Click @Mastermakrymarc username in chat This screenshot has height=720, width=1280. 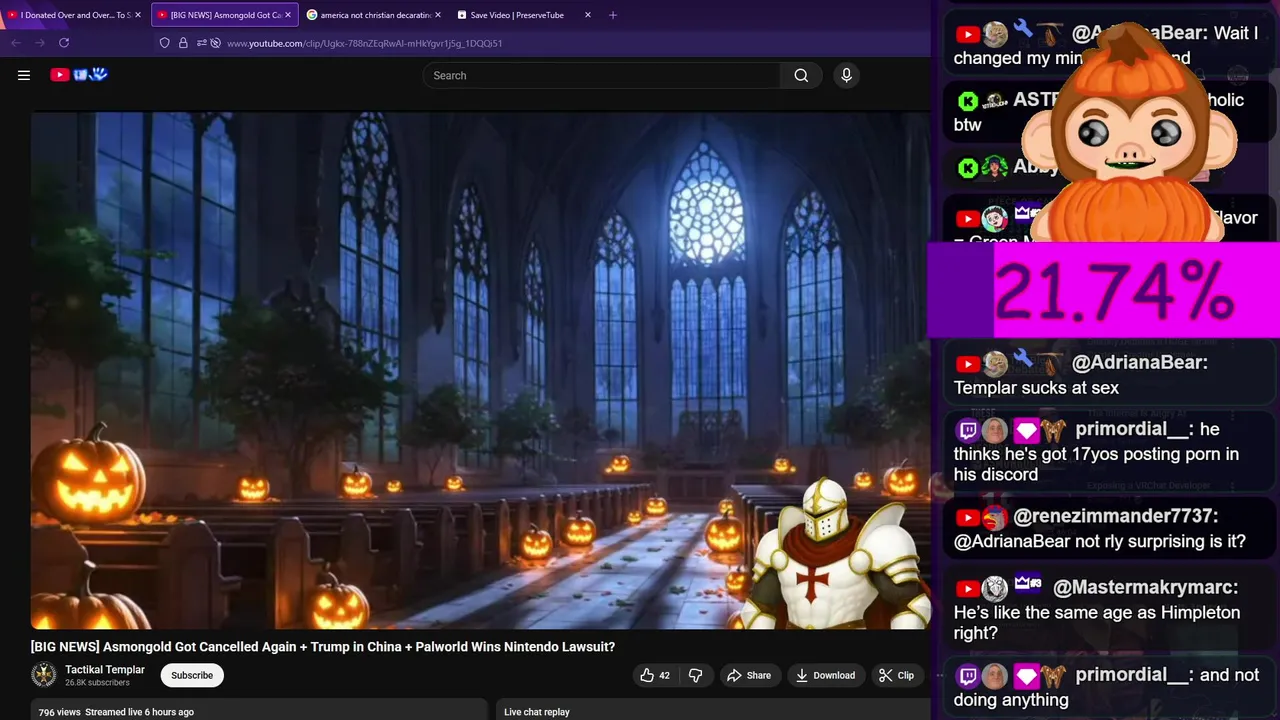click(1146, 587)
